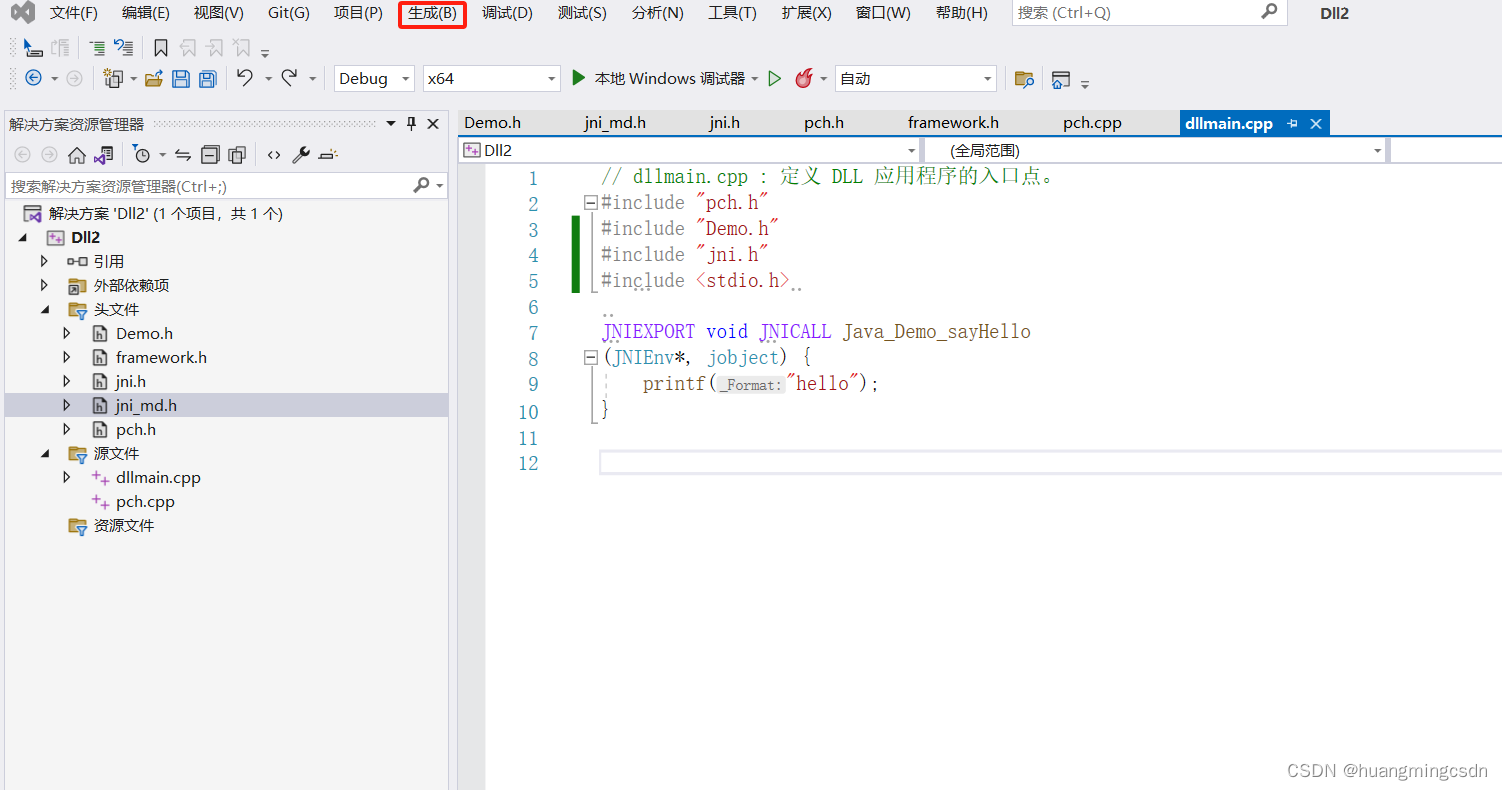The image size is (1502, 790).
Task: Open the 工具(T) tools menu
Action: 732,13
